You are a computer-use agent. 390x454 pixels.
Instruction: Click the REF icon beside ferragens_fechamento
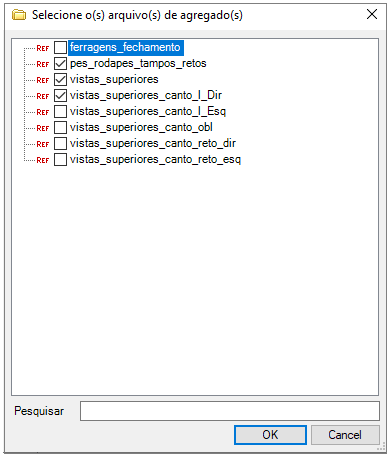43,48
